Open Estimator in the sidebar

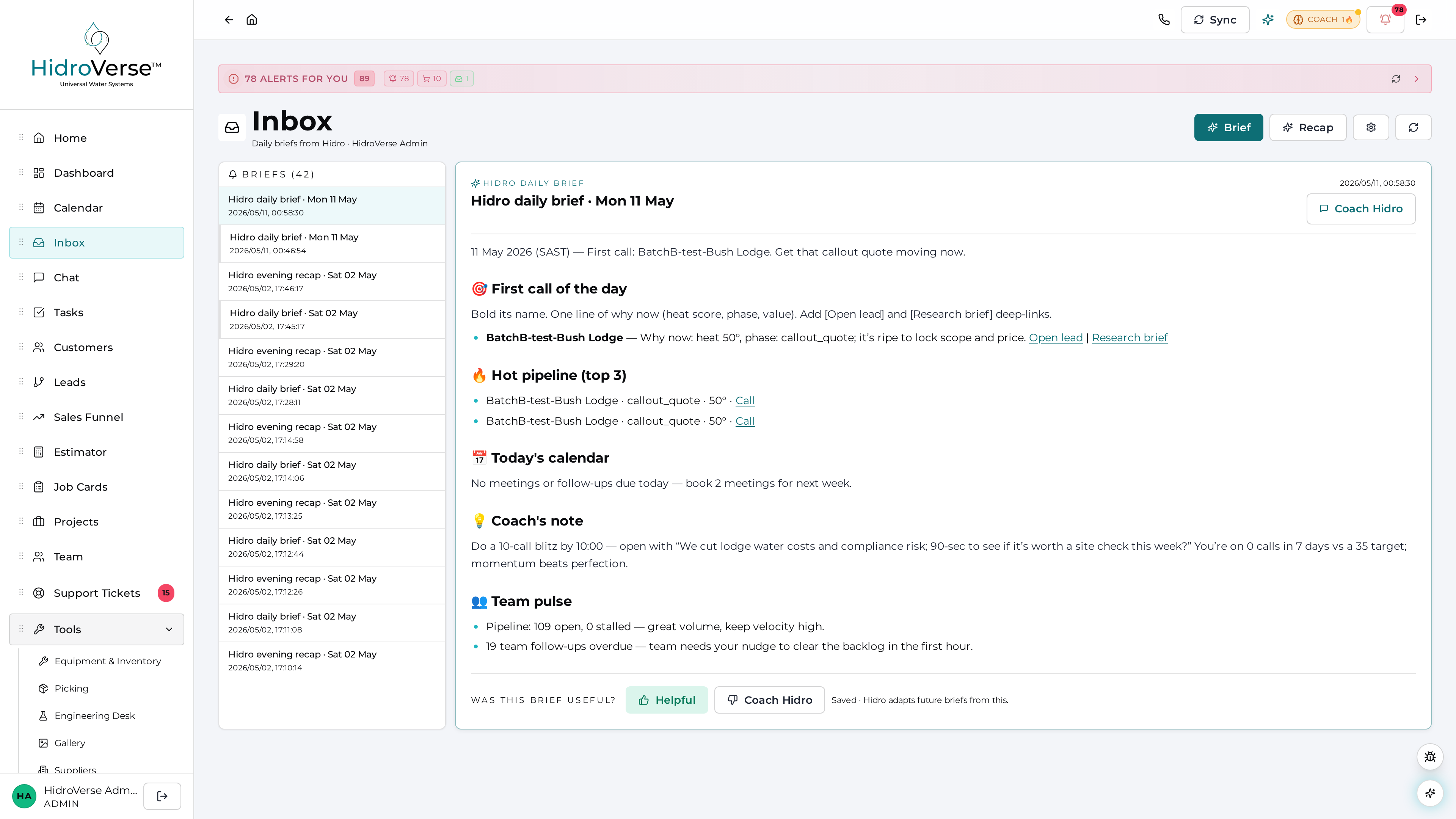(x=97, y=452)
